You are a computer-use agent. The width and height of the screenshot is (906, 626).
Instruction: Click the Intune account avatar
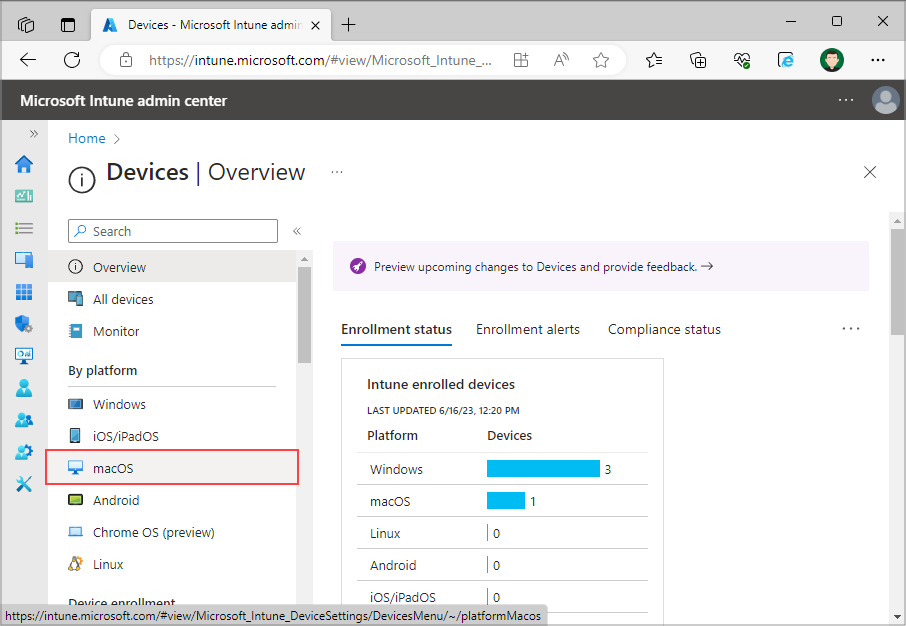pos(885,100)
